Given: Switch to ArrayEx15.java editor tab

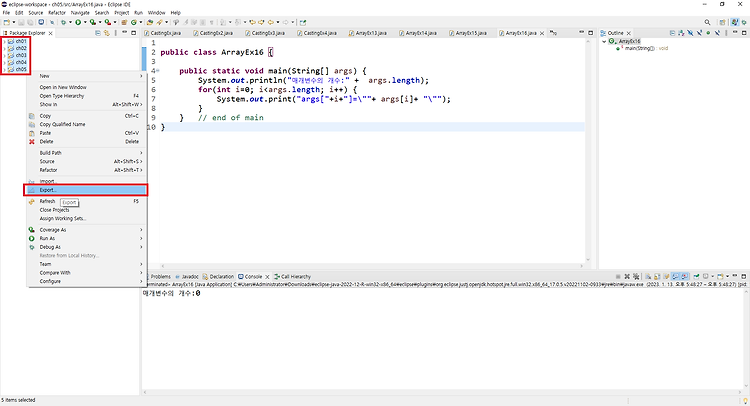Looking at the screenshot, I should (468, 33).
